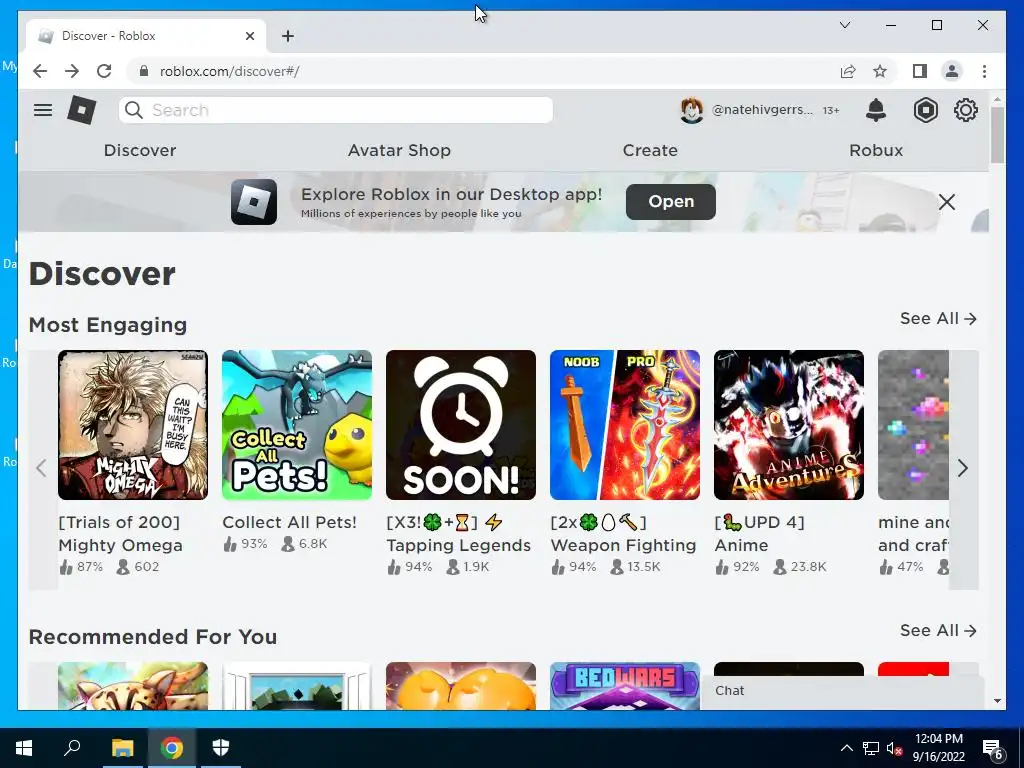
Task: Open the tab search dropdown chevron
Action: (x=844, y=25)
